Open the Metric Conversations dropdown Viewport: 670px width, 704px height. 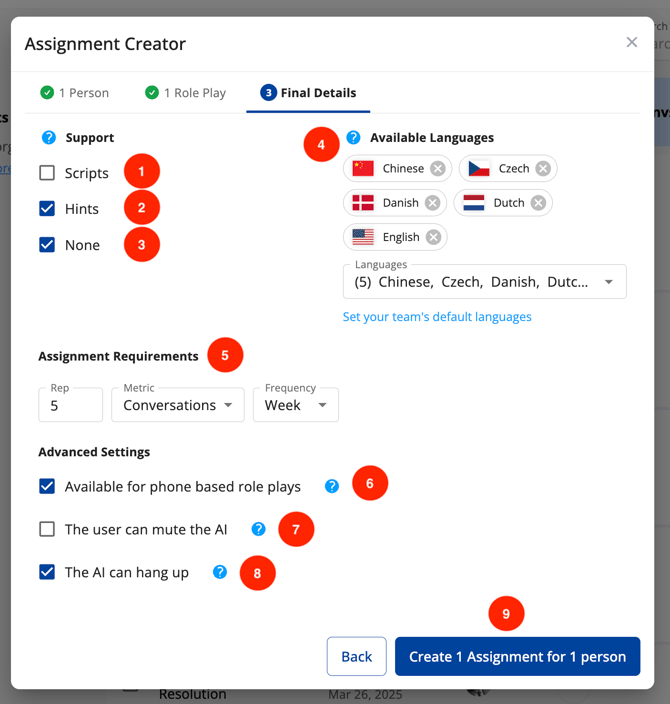click(x=178, y=405)
